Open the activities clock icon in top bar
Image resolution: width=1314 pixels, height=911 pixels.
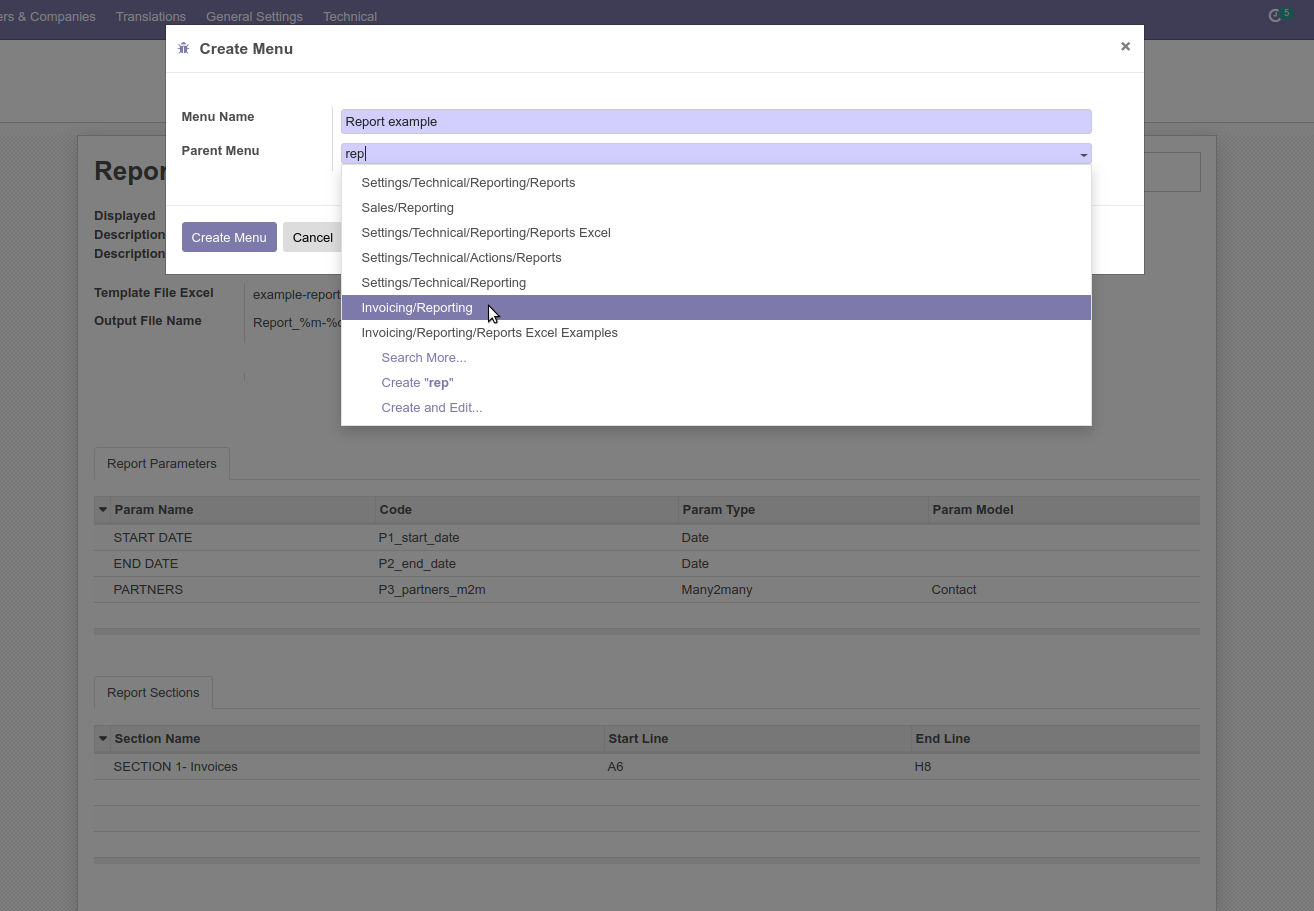click(1275, 16)
